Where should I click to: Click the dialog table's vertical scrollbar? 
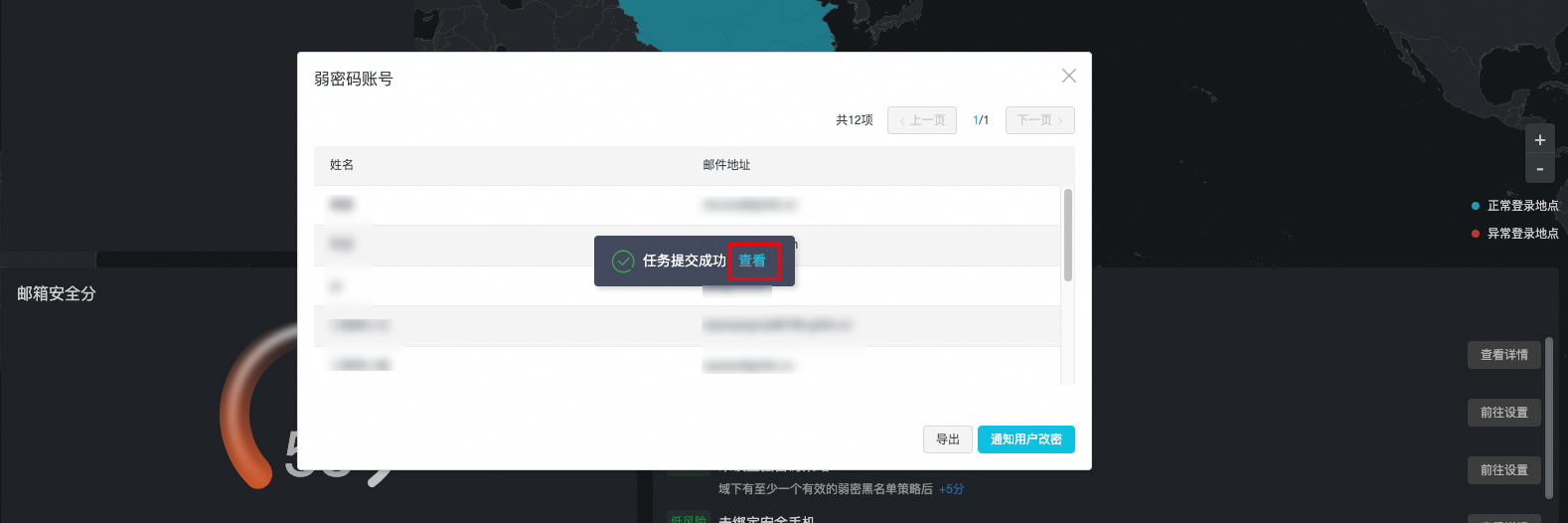click(x=1068, y=236)
